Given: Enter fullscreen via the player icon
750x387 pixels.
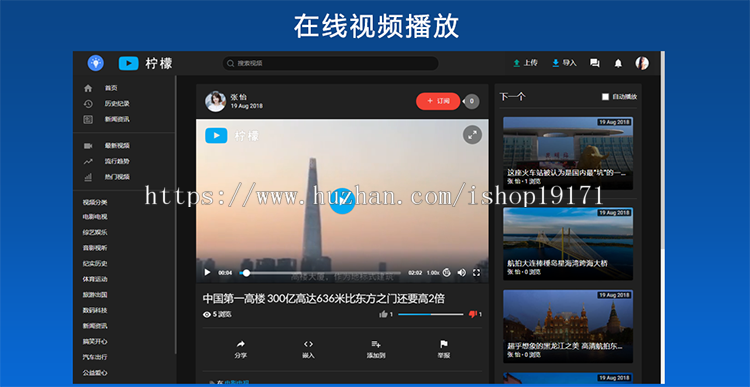Looking at the screenshot, I should coord(476,273).
